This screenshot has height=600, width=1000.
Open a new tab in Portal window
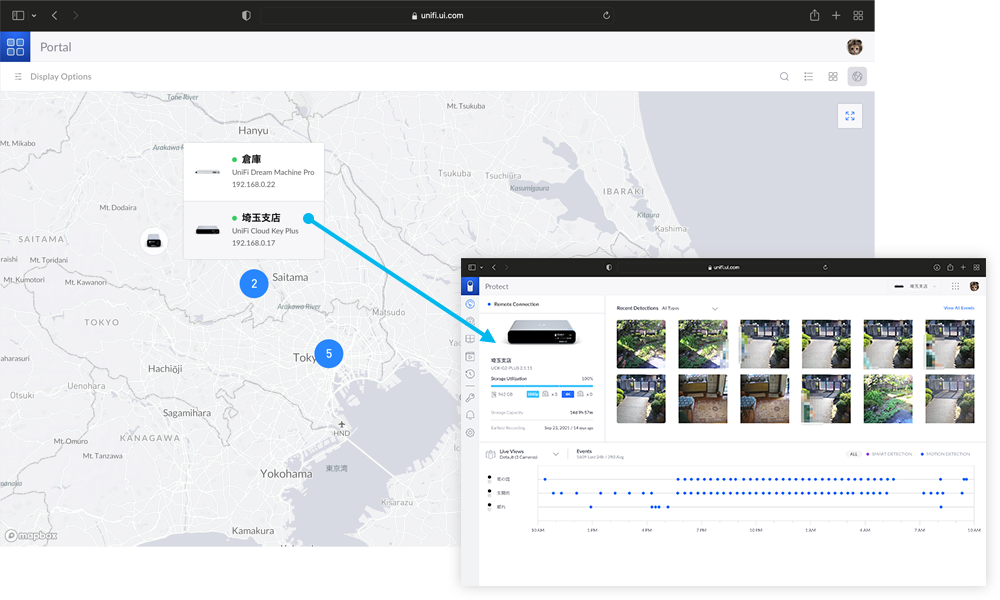[836, 15]
